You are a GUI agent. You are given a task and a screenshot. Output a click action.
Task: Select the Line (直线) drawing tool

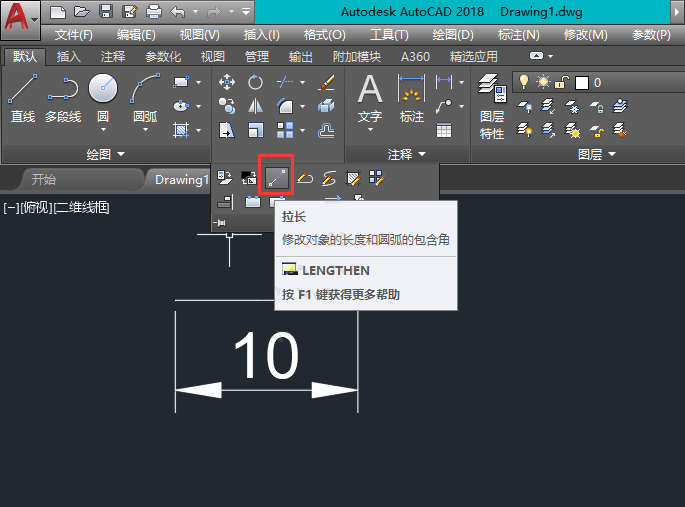pyautogui.click(x=22, y=100)
